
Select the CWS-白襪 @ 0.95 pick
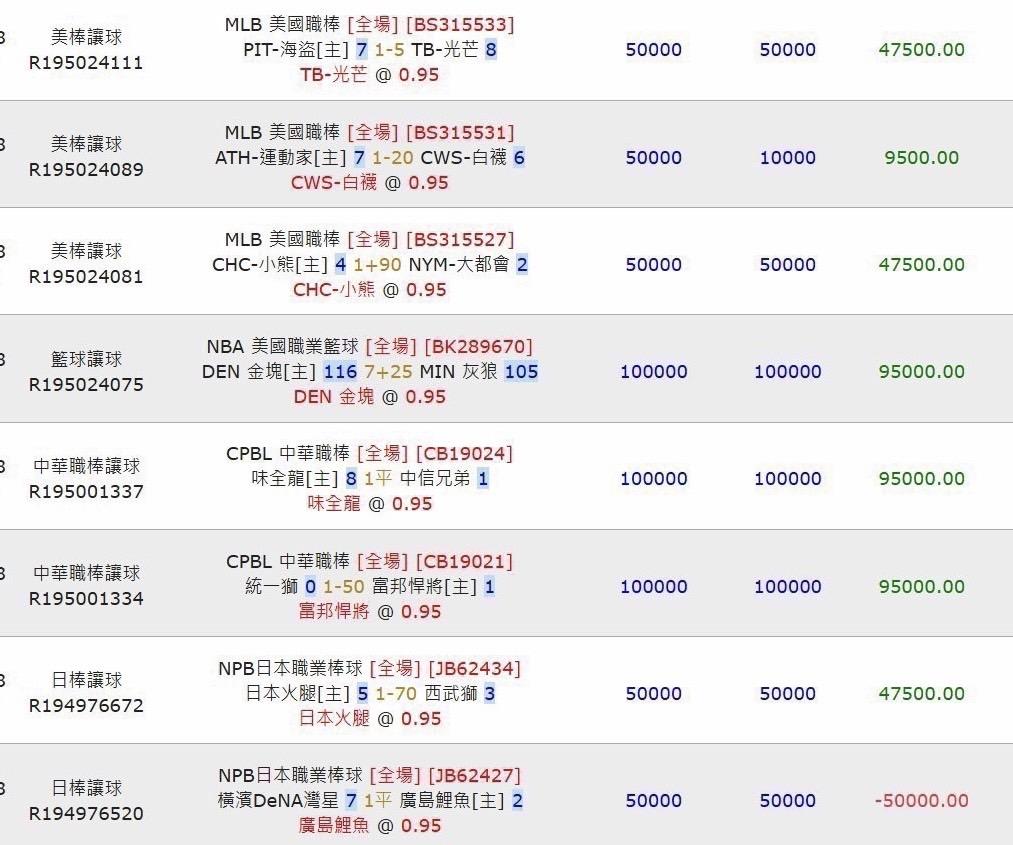[x=370, y=183]
